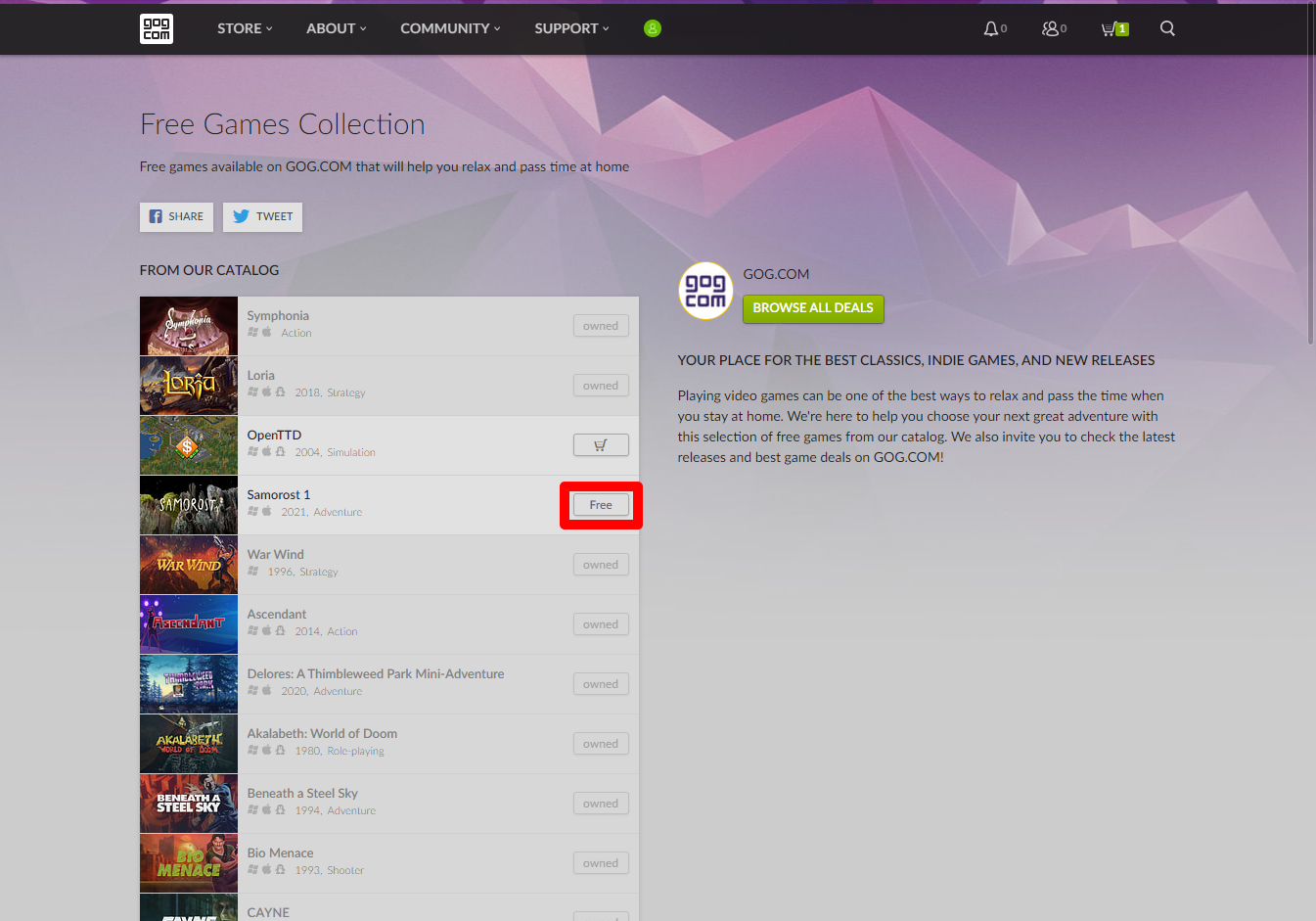Open the Symphonia game thumbnail
This screenshot has width=1316, height=921.
pos(189,326)
